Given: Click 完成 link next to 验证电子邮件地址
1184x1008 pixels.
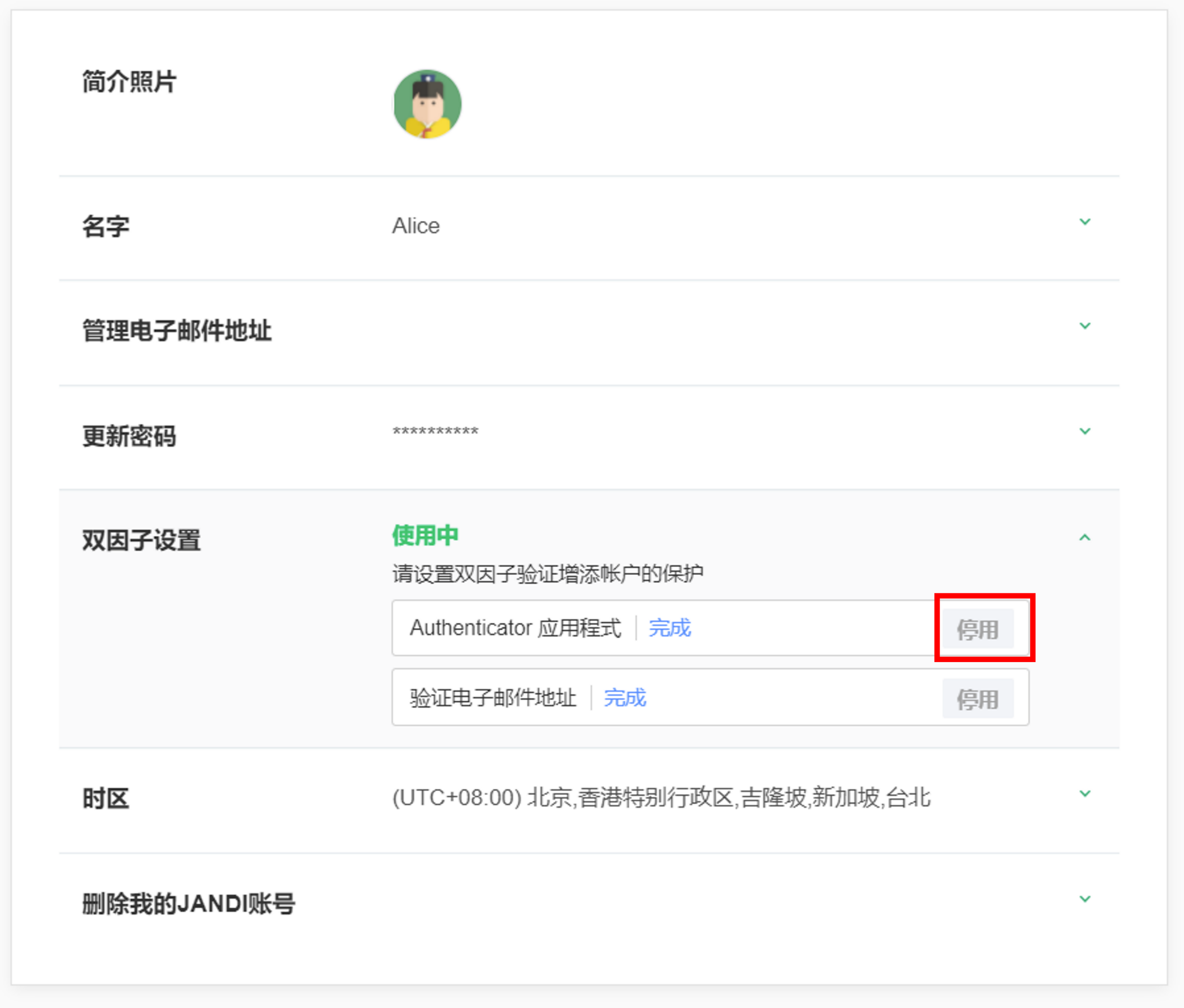Looking at the screenshot, I should 625,698.
